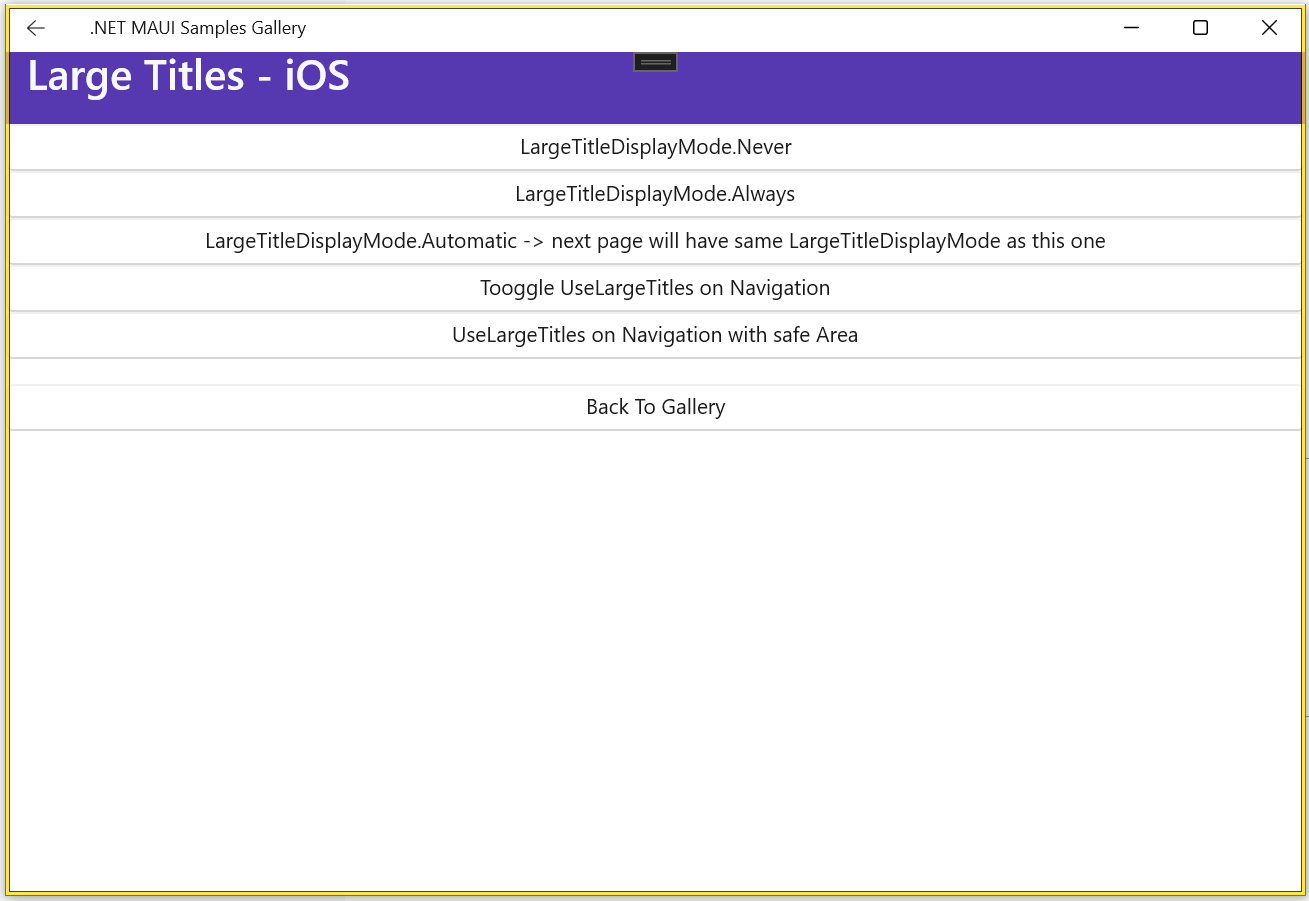This screenshot has height=901, width=1309.
Task: Click the "Large Titles" words in the heading
Action: pyautogui.click(x=135, y=76)
